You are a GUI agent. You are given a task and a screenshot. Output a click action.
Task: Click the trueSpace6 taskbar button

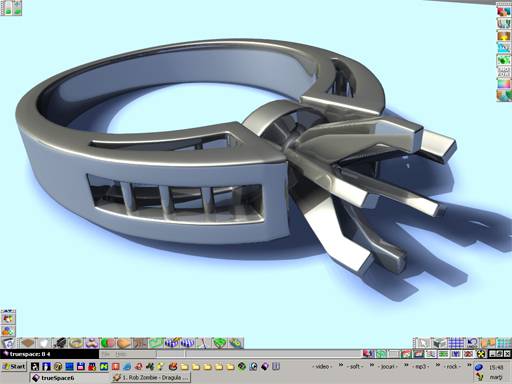[x=69, y=378]
